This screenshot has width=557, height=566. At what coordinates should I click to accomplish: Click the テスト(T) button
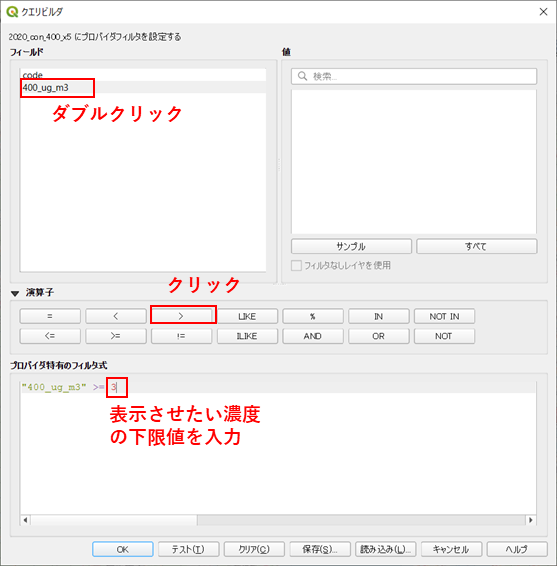[x=188, y=549]
